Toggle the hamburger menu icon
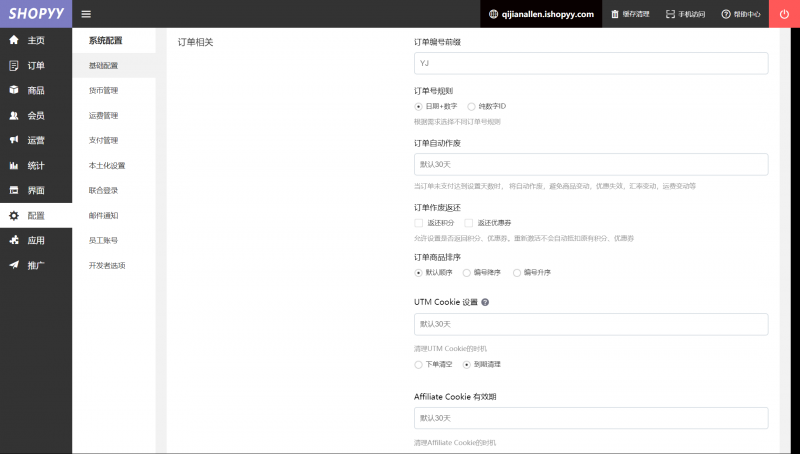 [86, 14]
